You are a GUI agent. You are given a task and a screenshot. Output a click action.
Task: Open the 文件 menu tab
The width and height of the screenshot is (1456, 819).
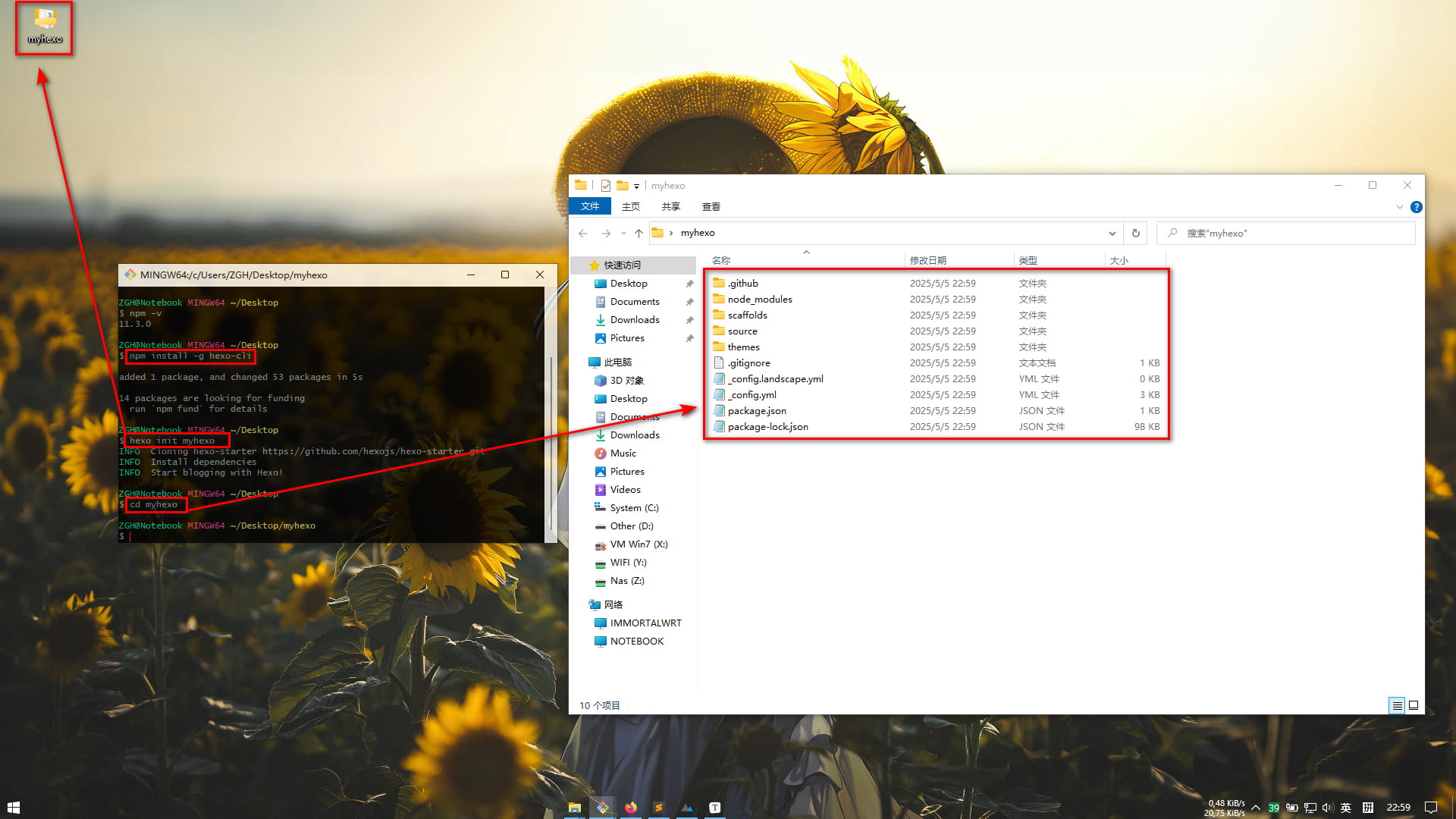click(x=590, y=206)
